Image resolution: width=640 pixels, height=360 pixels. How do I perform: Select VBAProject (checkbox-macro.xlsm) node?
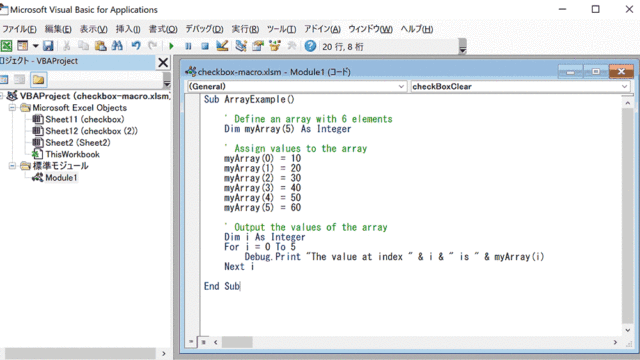[x=95, y=96]
